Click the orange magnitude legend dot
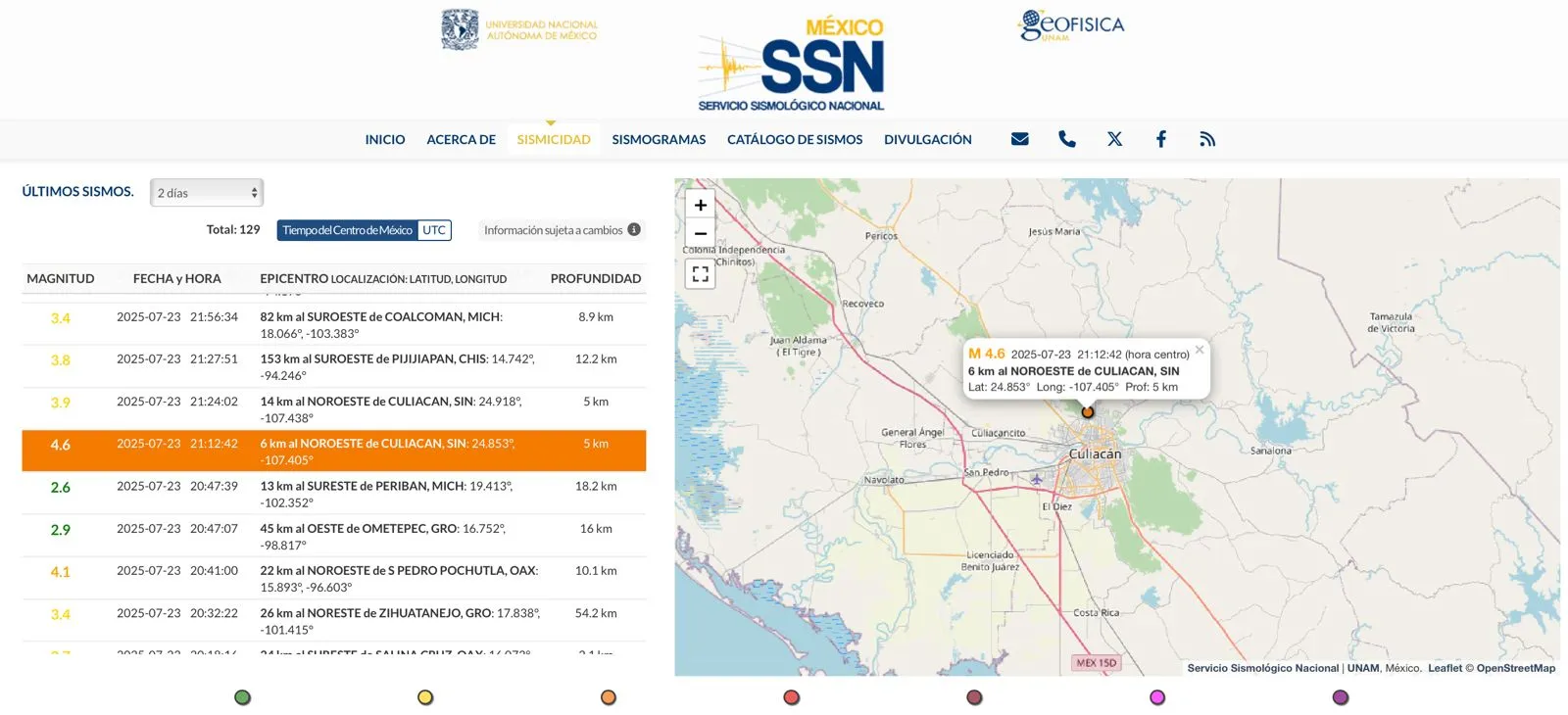 tap(609, 697)
